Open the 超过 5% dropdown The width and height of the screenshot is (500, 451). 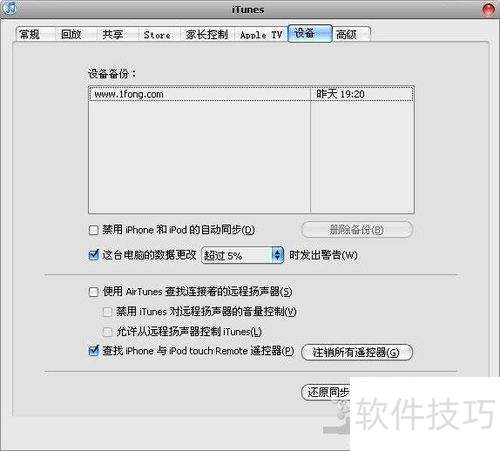[243, 255]
